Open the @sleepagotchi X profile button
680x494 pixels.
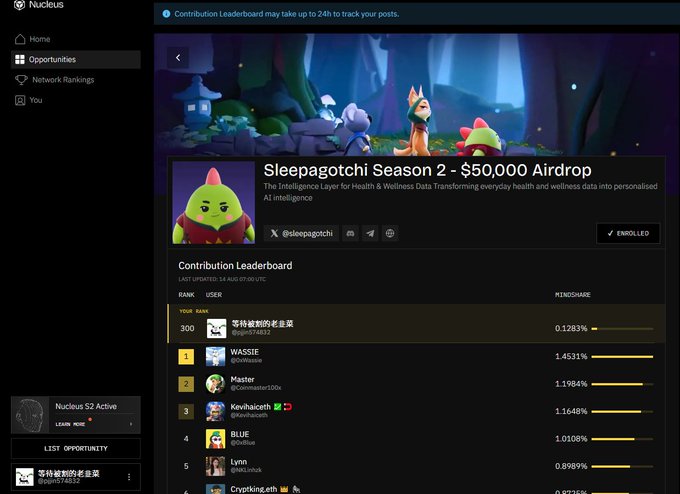[301, 233]
